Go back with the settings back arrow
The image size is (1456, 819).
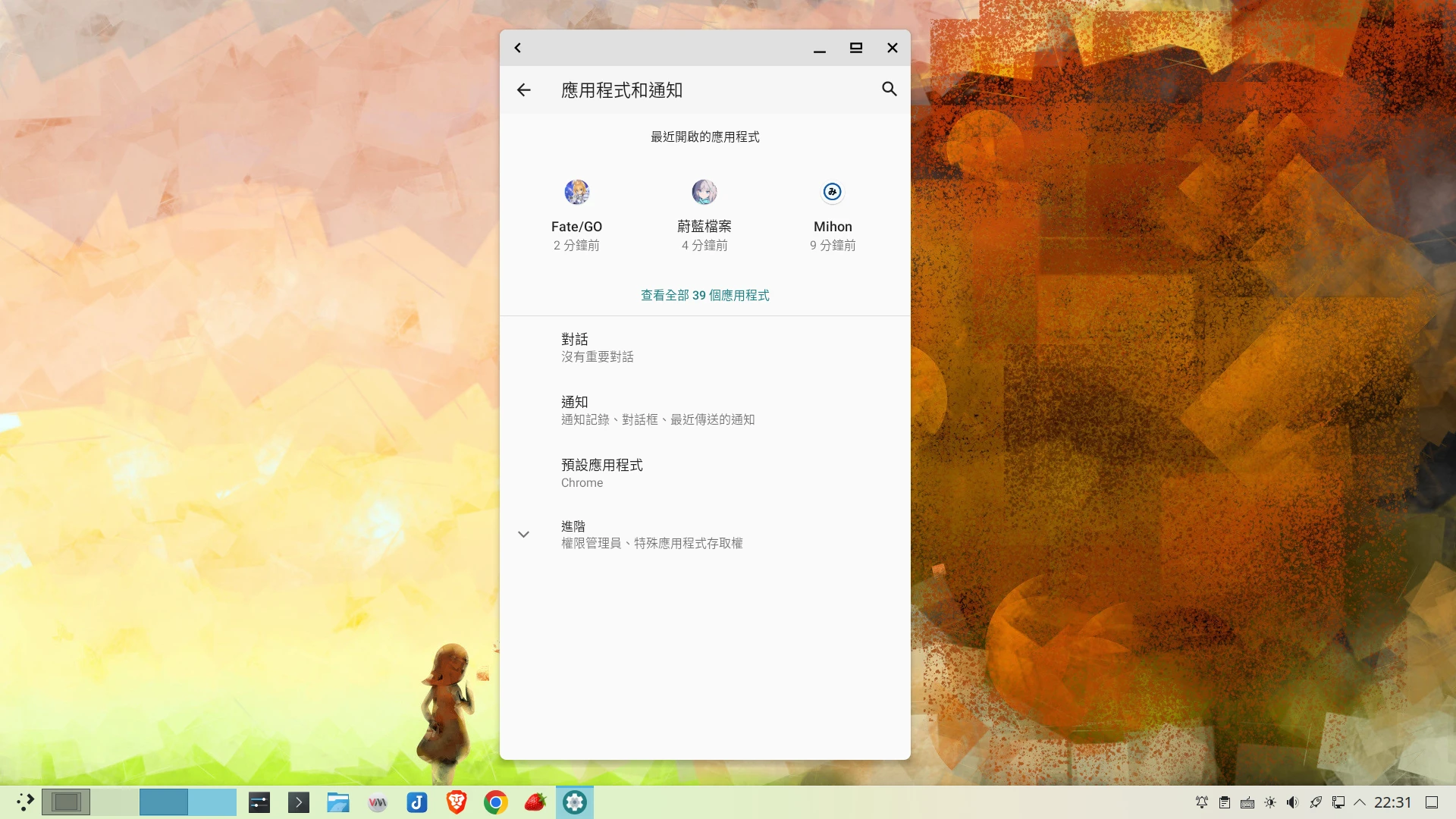pyautogui.click(x=523, y=90)
